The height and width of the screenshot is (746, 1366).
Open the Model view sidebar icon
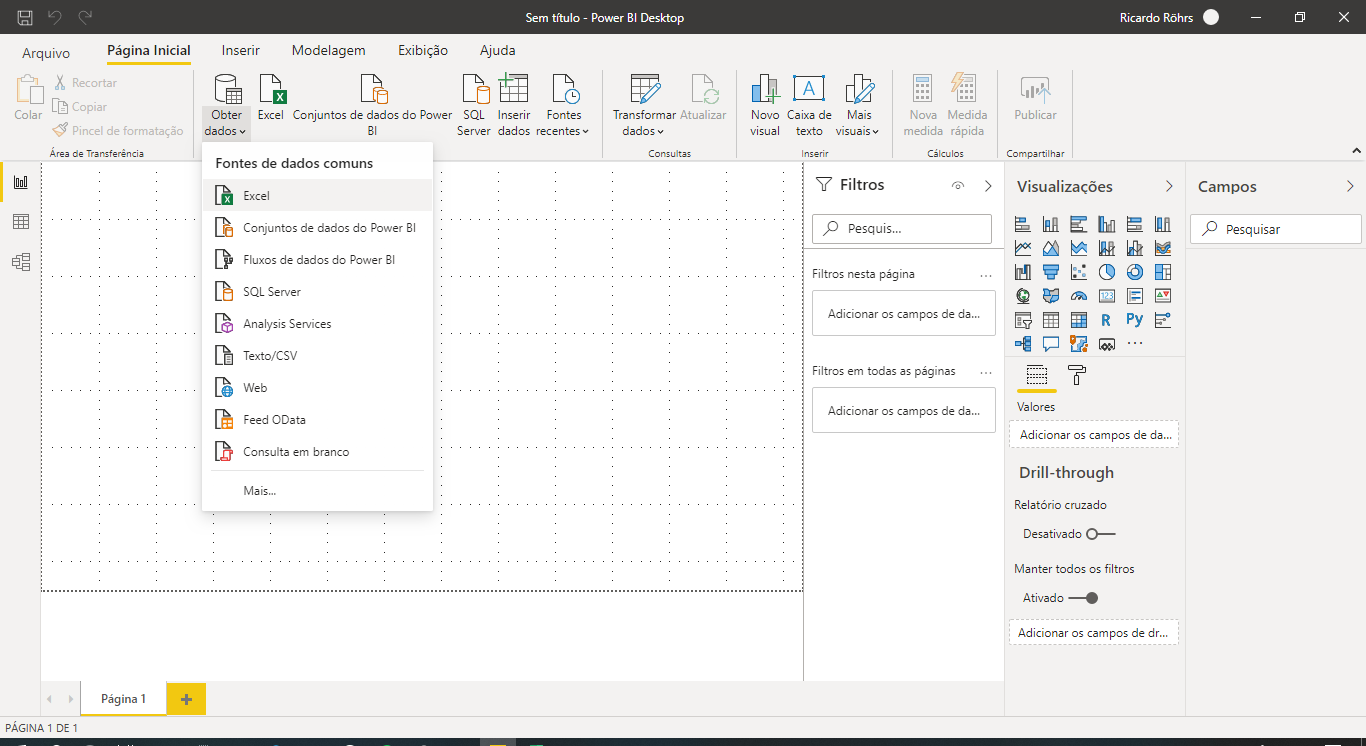pos(20,262)
